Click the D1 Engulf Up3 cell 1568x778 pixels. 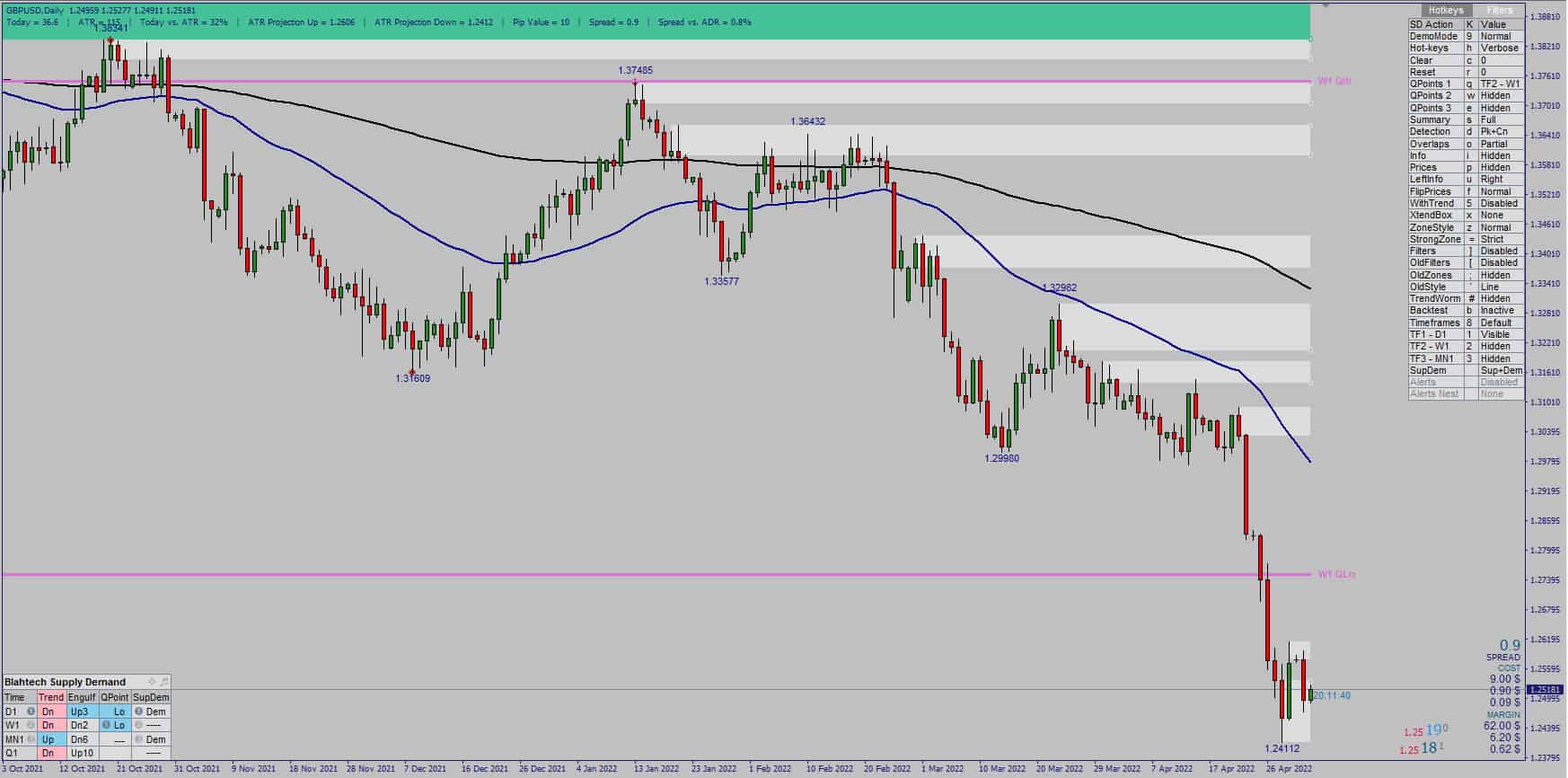point(82,712)
